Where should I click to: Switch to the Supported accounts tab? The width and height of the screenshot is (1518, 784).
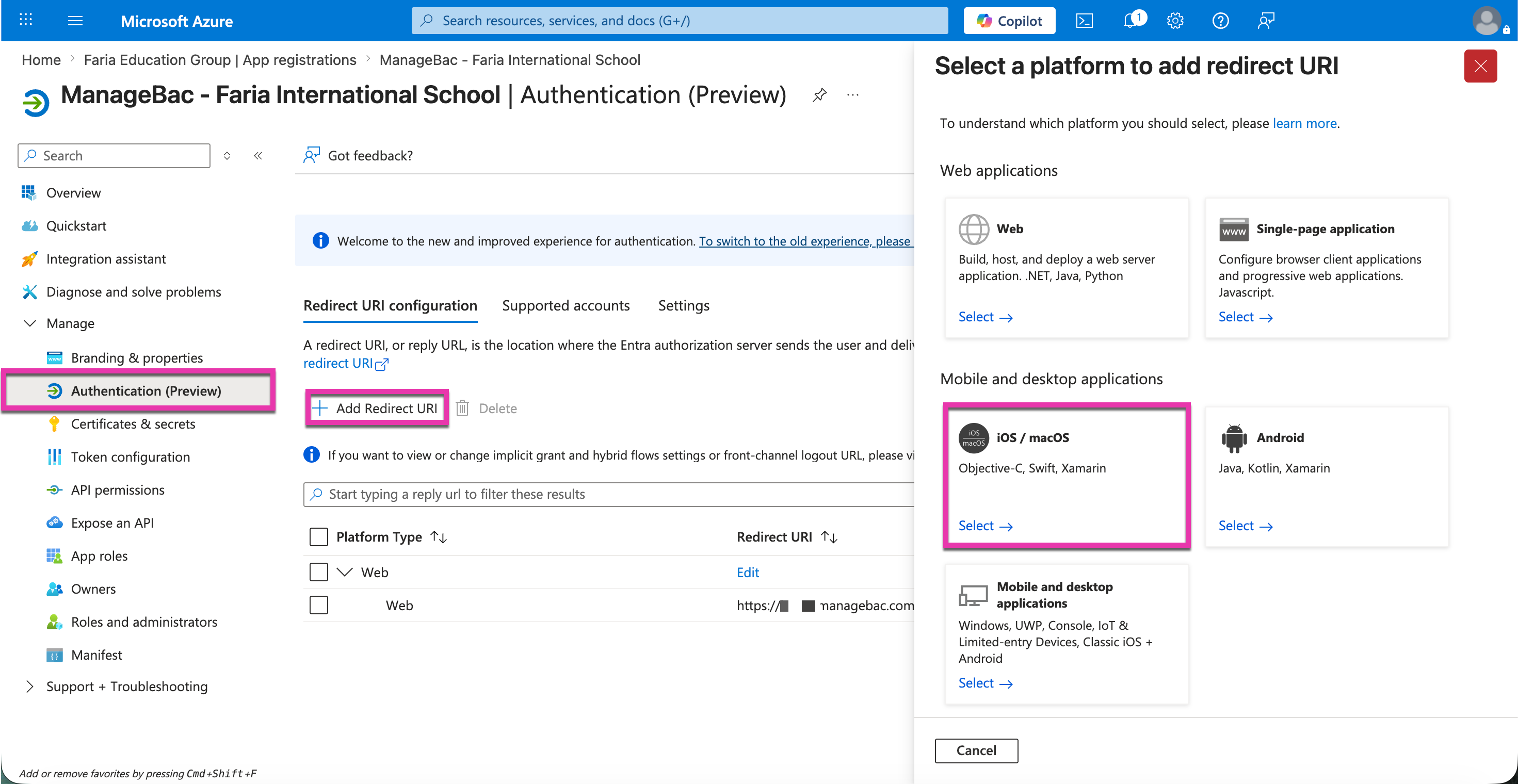tap(566, 305)
